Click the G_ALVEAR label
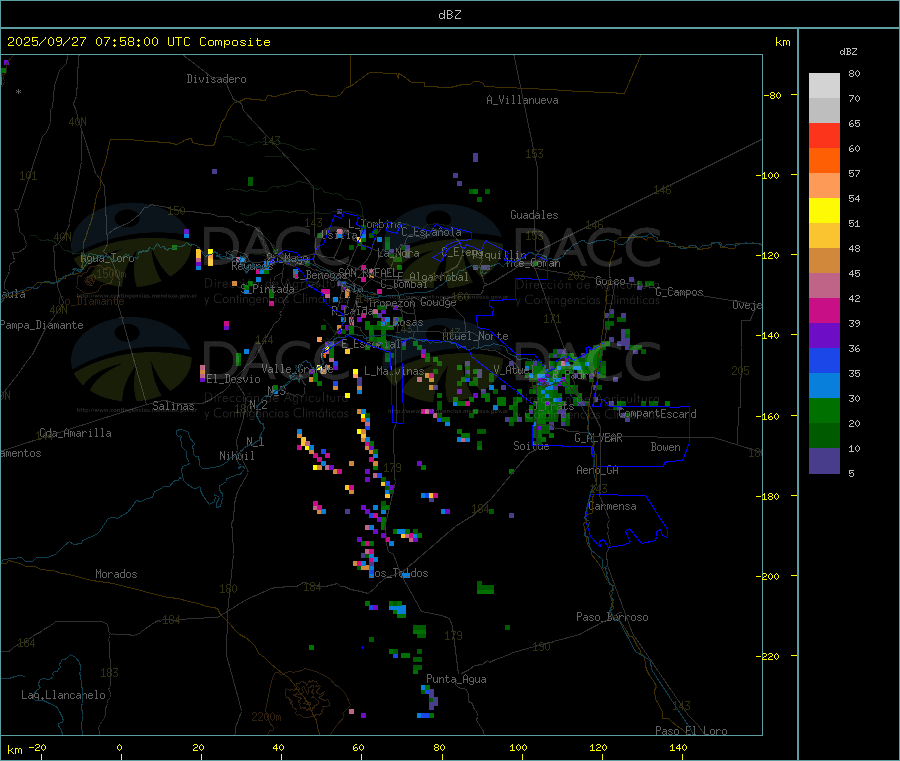Screen dimensions: 900x761 pyautogui.click(x=598, y=438)
